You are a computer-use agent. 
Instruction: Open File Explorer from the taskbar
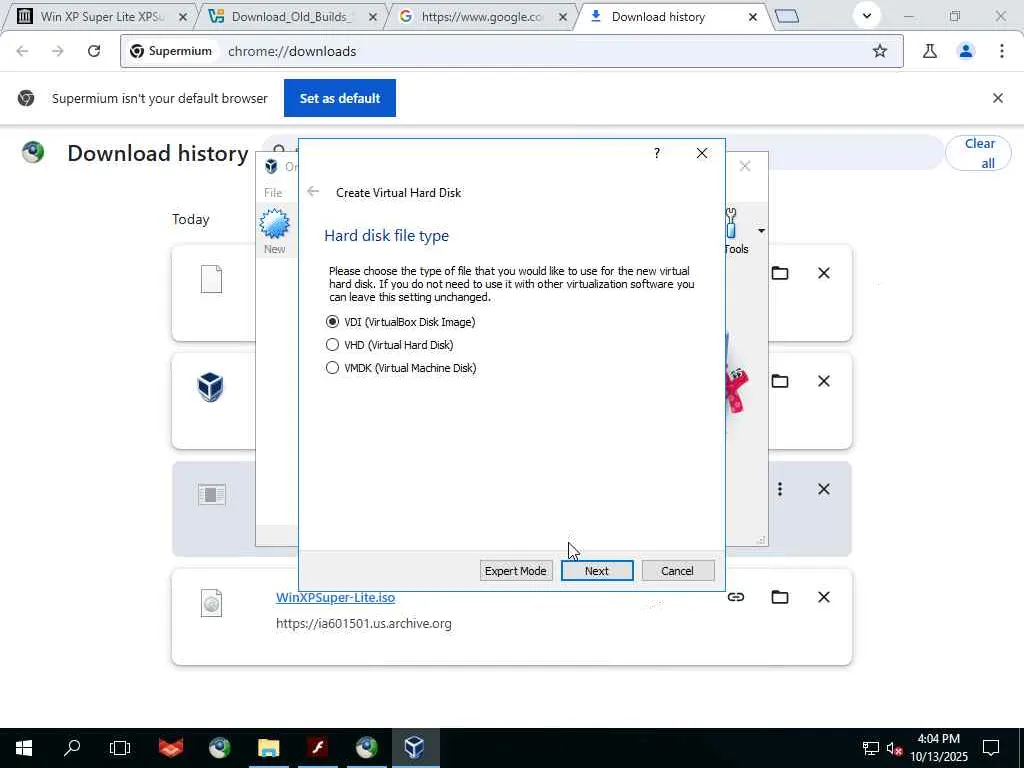click(x=268, y=748)
